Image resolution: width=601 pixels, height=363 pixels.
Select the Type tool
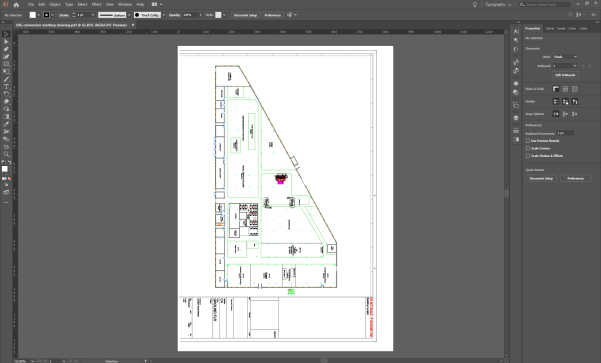click(6, 87)
